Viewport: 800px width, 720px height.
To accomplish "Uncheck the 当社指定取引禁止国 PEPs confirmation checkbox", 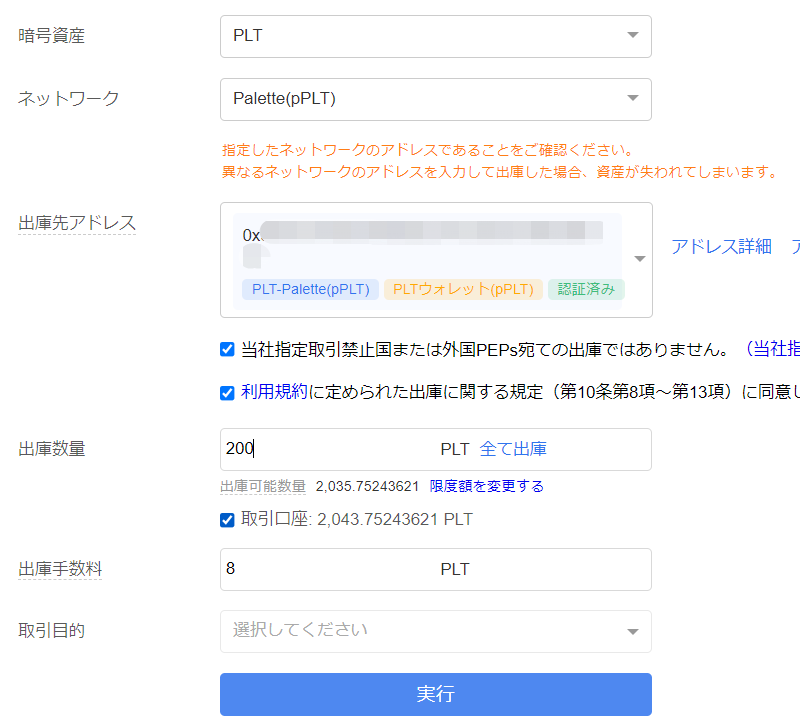I will [x=227, y=350].
